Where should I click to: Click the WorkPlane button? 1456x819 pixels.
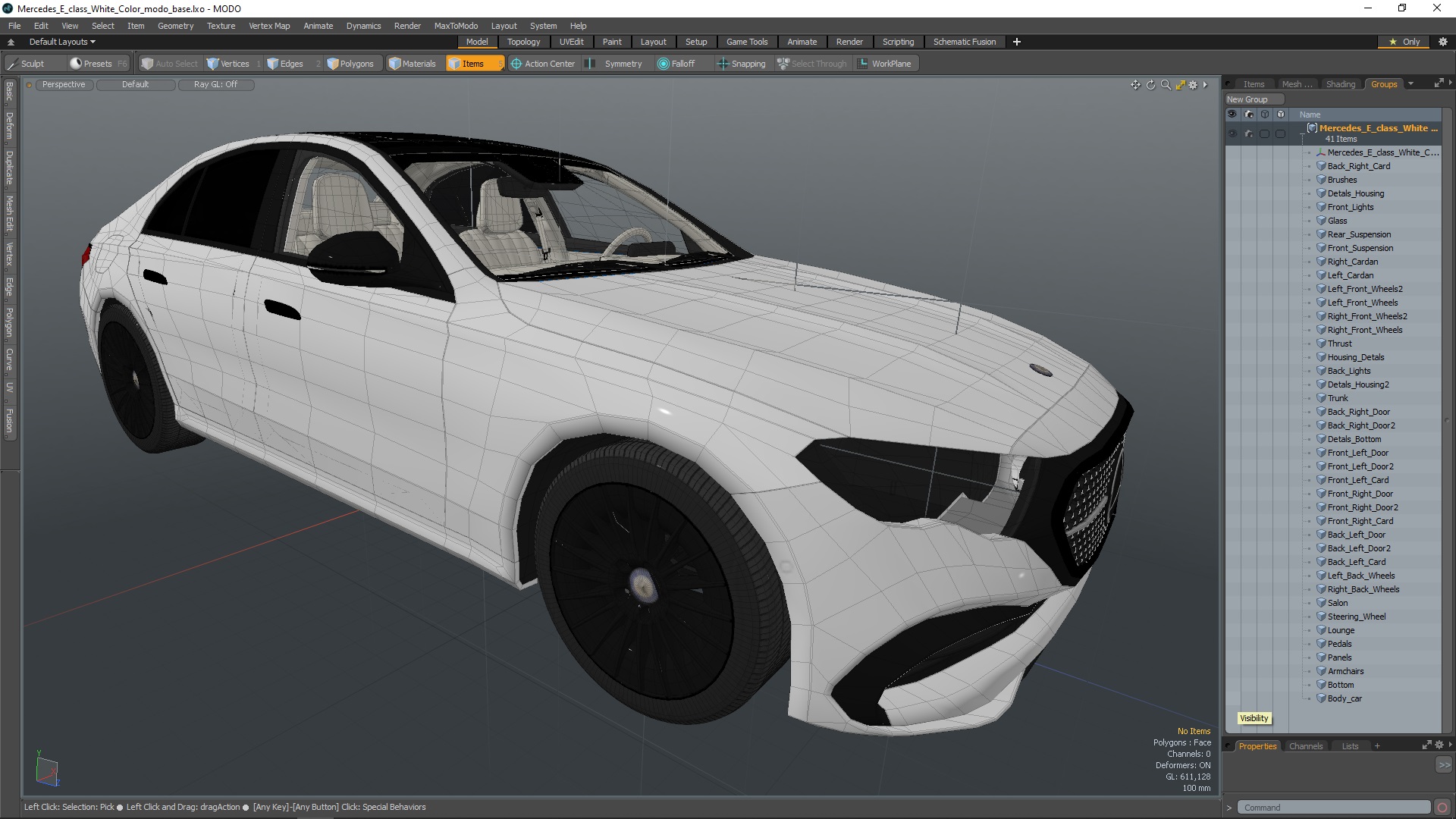(884, 64)
